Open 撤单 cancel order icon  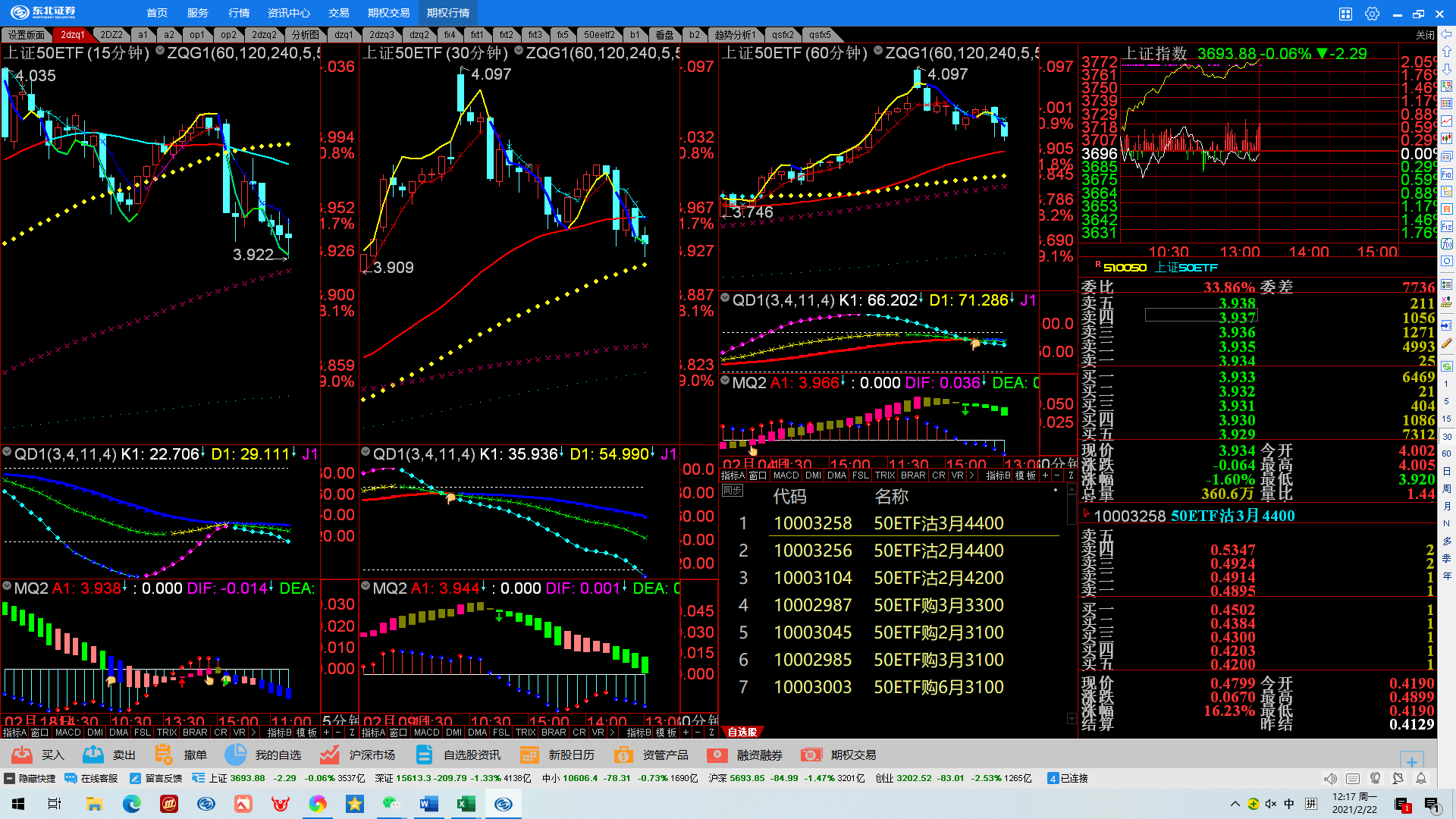[164, 755]
